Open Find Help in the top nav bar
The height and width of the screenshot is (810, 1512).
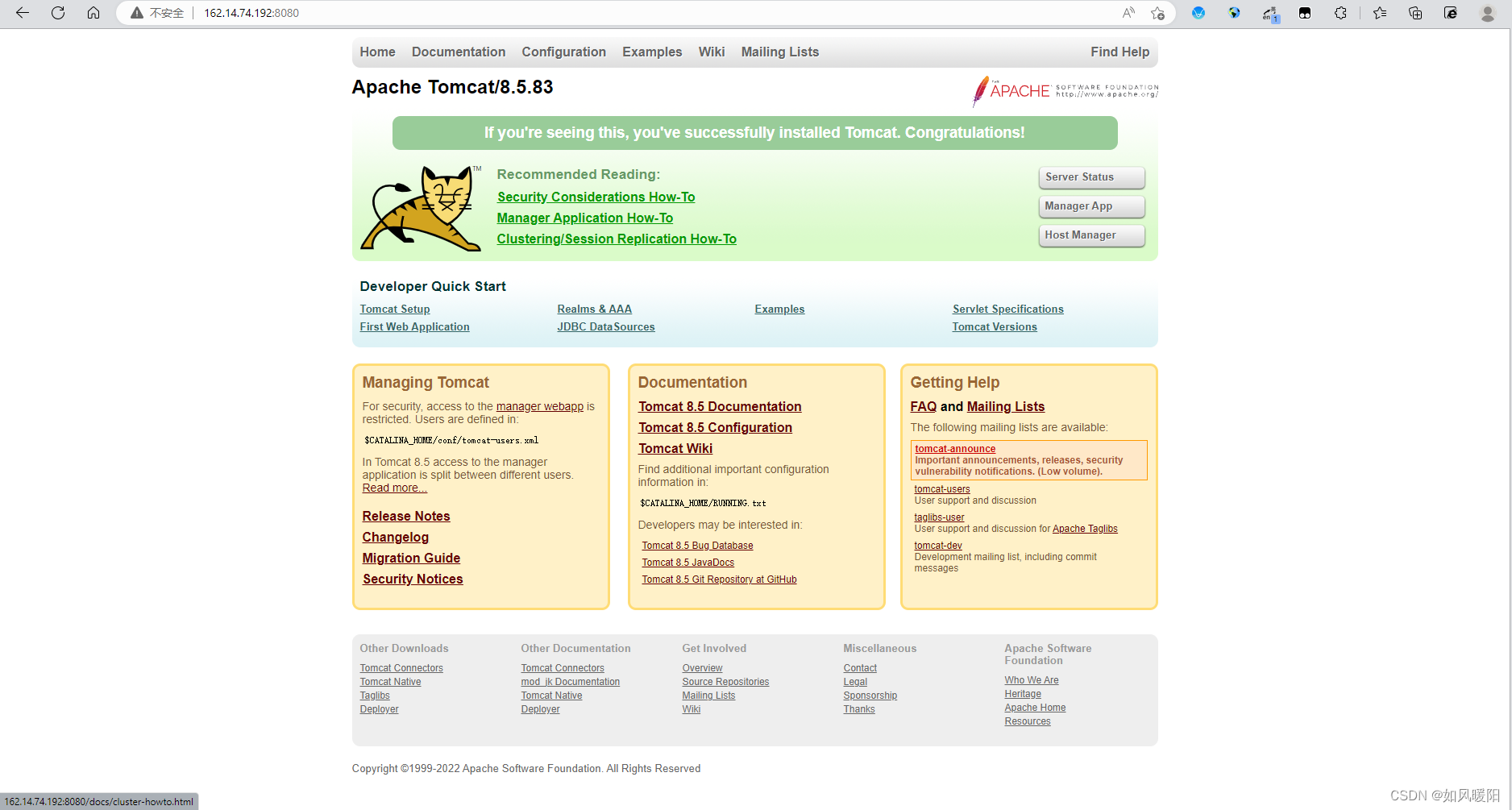tap(1120, 52)
